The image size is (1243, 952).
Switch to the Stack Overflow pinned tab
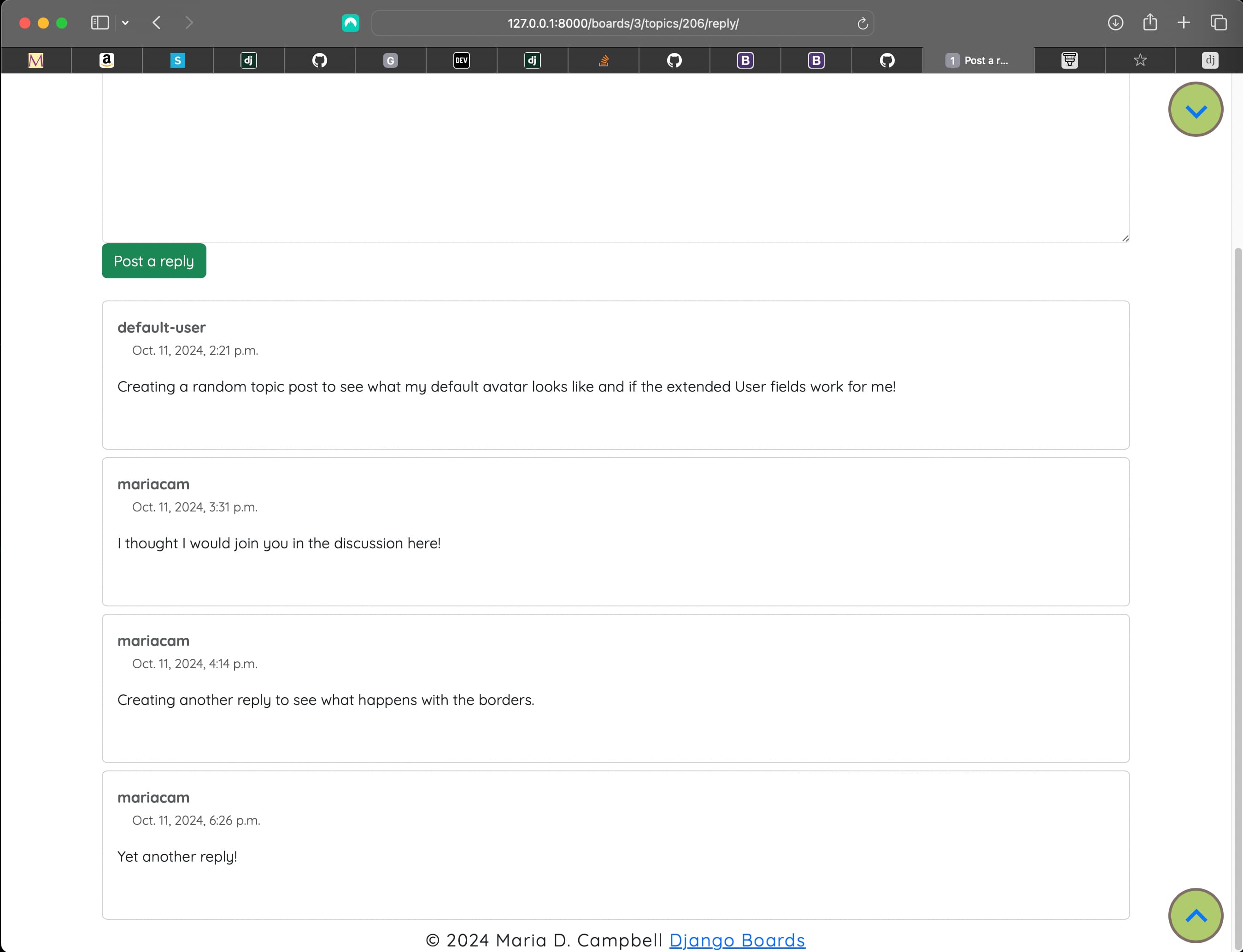(604, 60)
